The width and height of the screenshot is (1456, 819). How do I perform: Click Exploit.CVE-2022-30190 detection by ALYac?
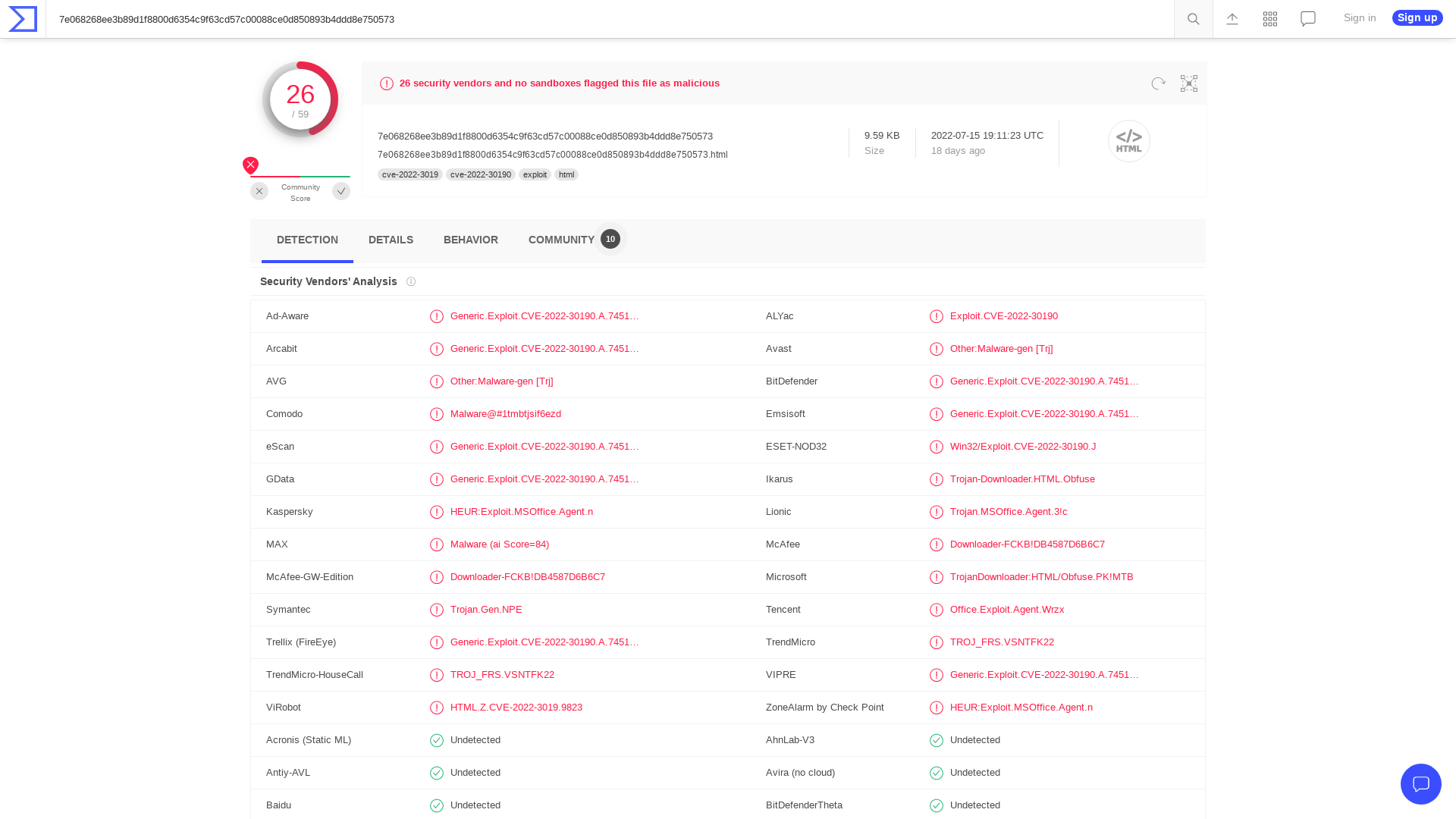[1004, 316]
